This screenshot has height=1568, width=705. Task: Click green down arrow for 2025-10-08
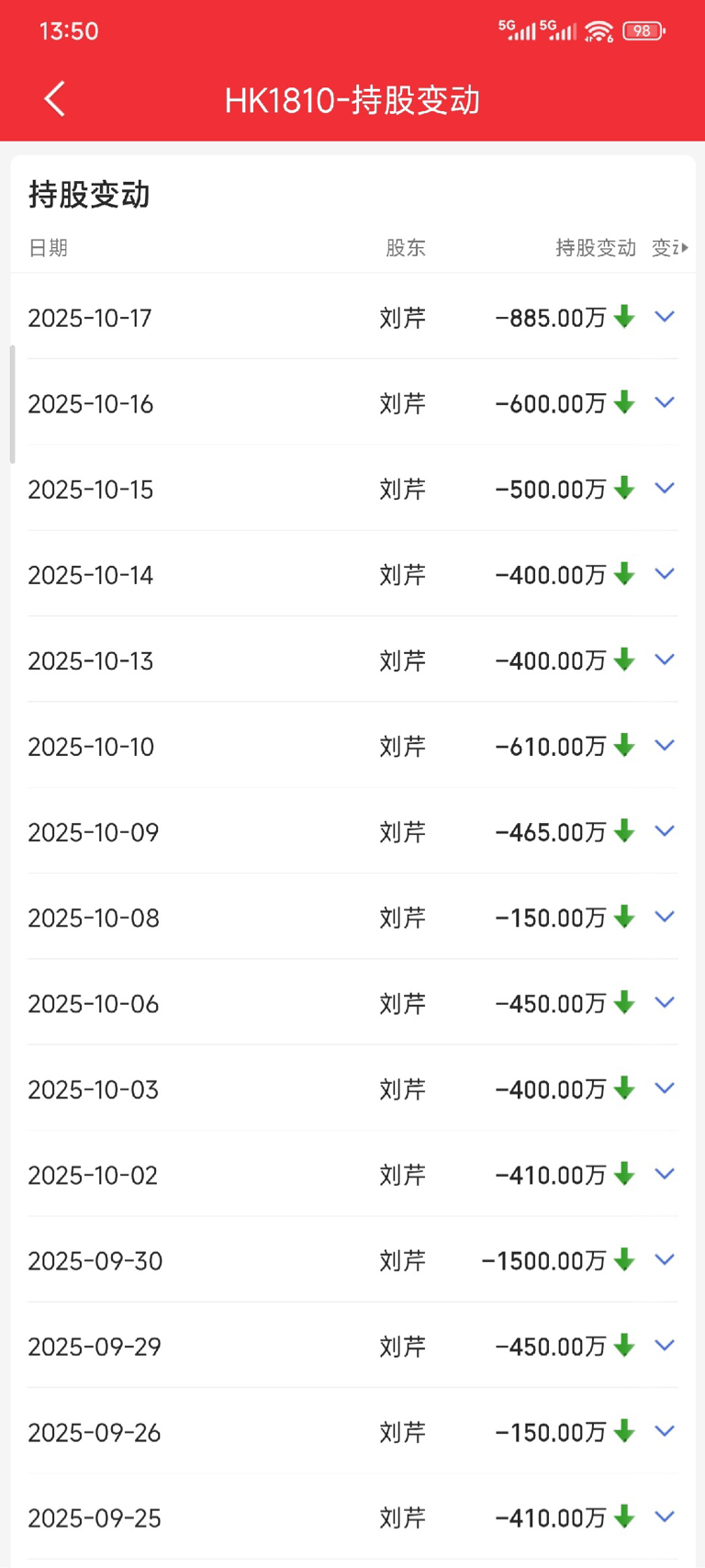[x=624, y=917]
